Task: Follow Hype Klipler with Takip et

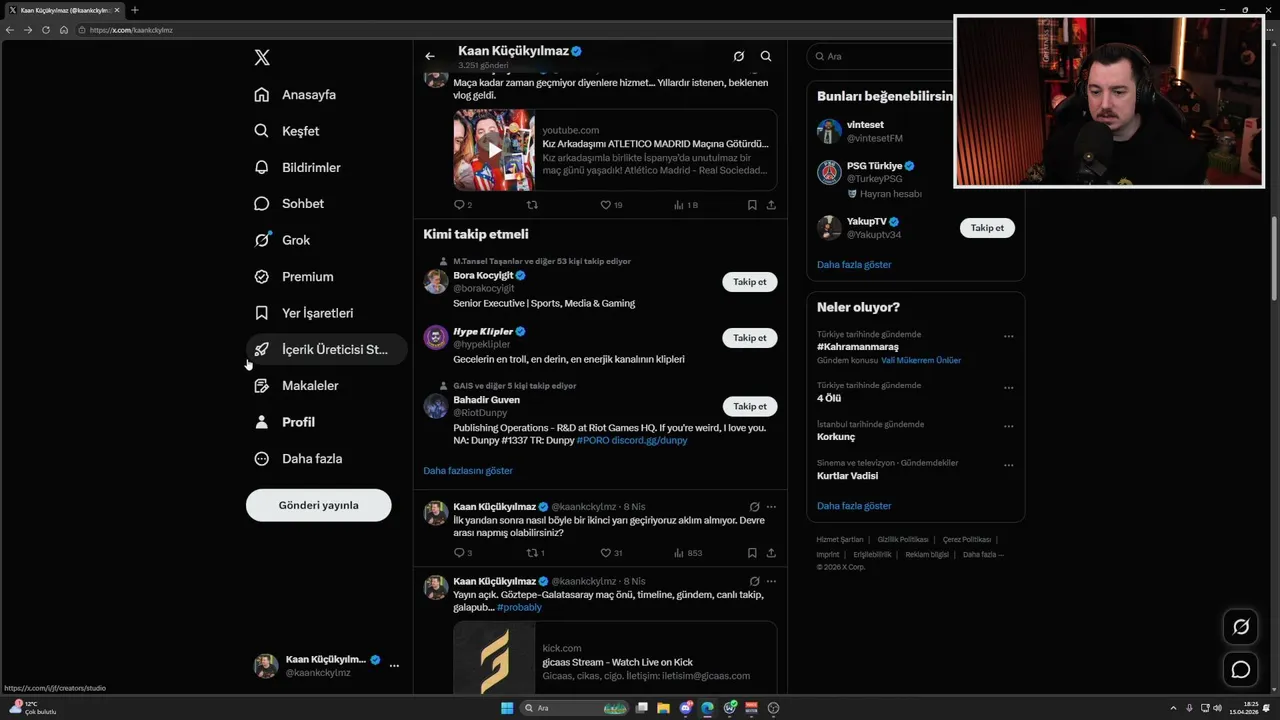Action: point(750,338)
